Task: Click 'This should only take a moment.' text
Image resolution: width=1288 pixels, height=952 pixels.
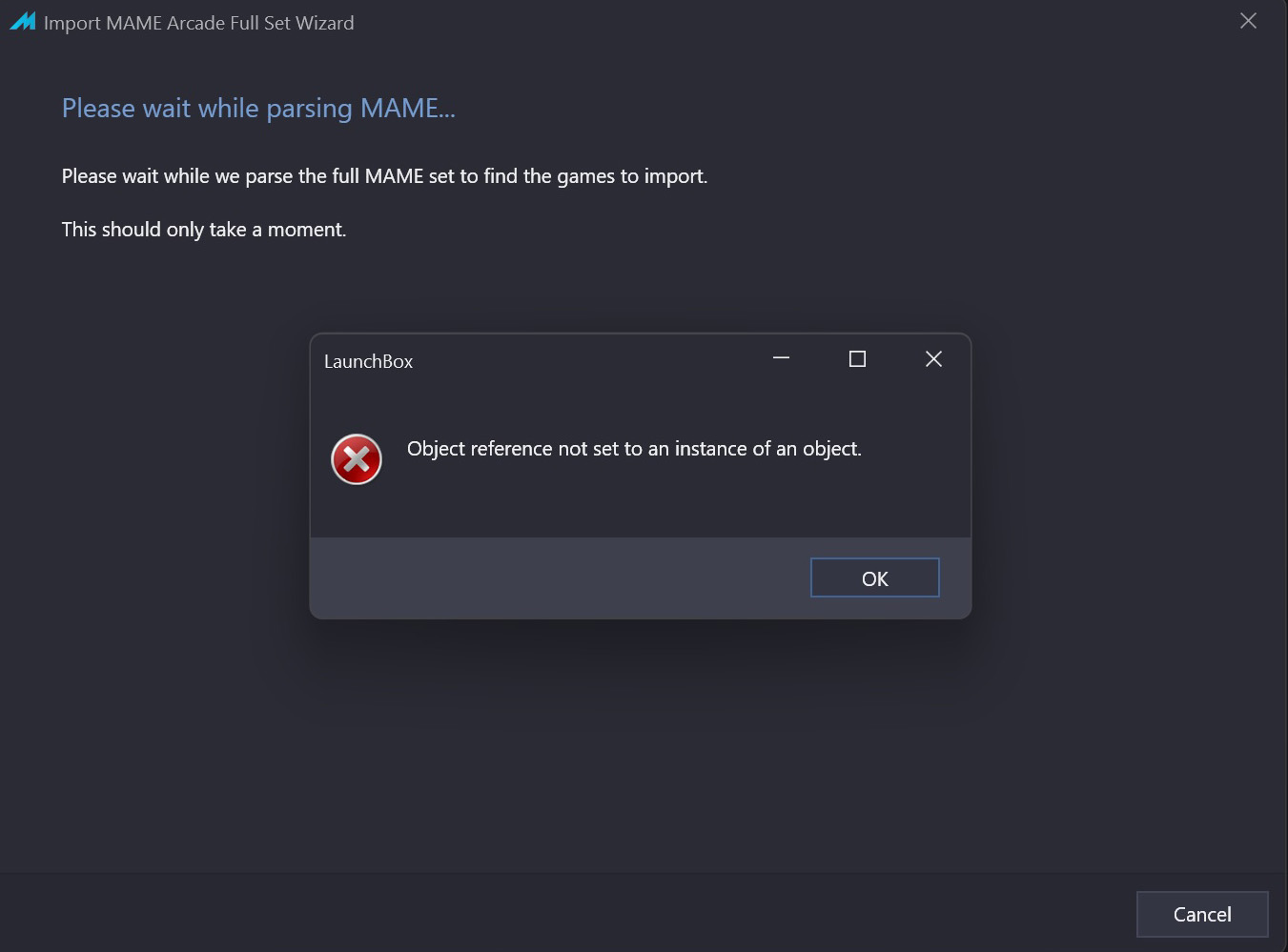Action: pos(204,230)
